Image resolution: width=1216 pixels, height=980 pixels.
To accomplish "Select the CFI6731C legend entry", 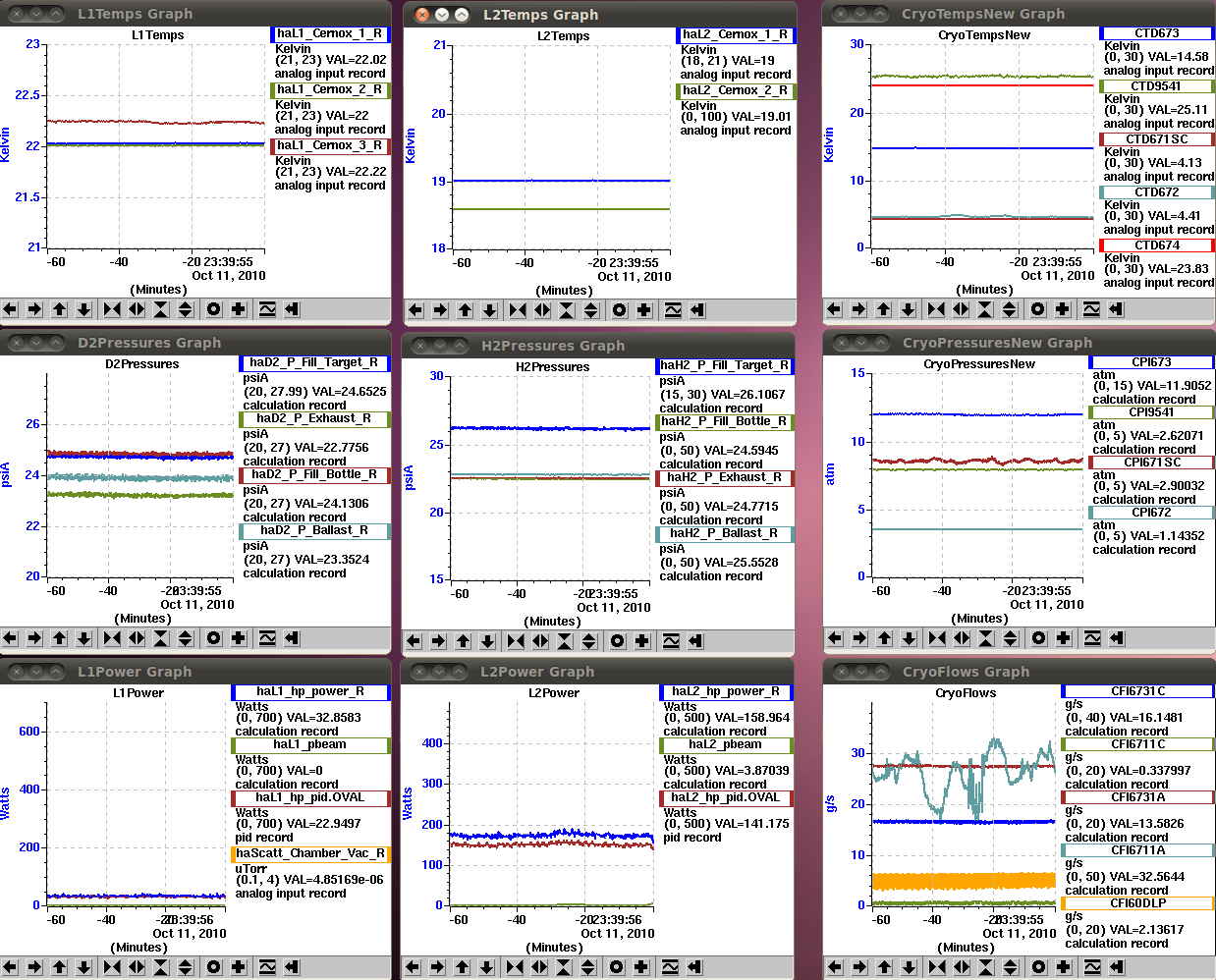I will point(1138,691).
